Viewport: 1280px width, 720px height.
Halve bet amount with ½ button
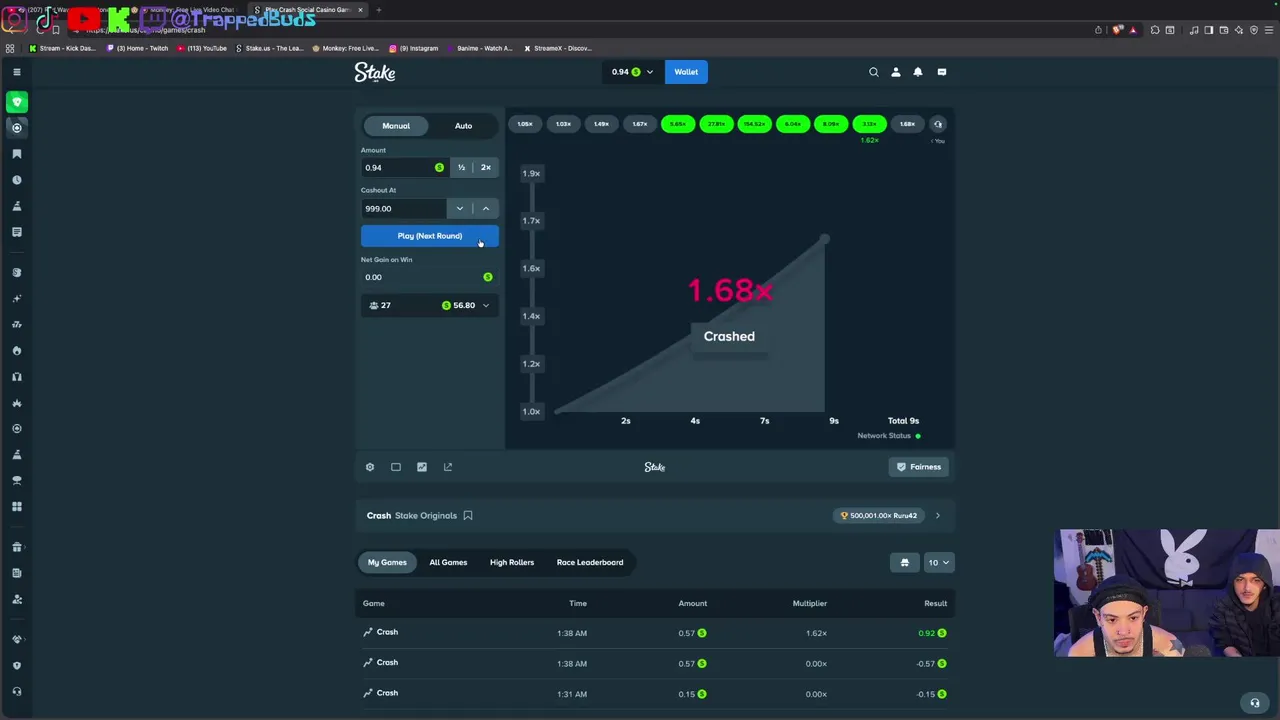click(x=461, y=168)
